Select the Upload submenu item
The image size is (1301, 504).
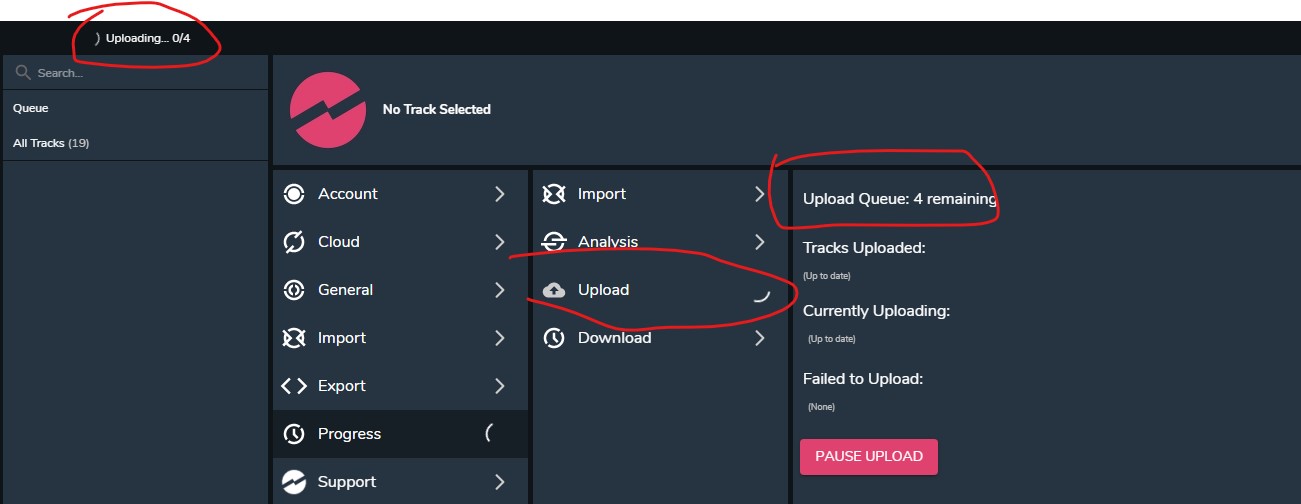click(604, 290)
